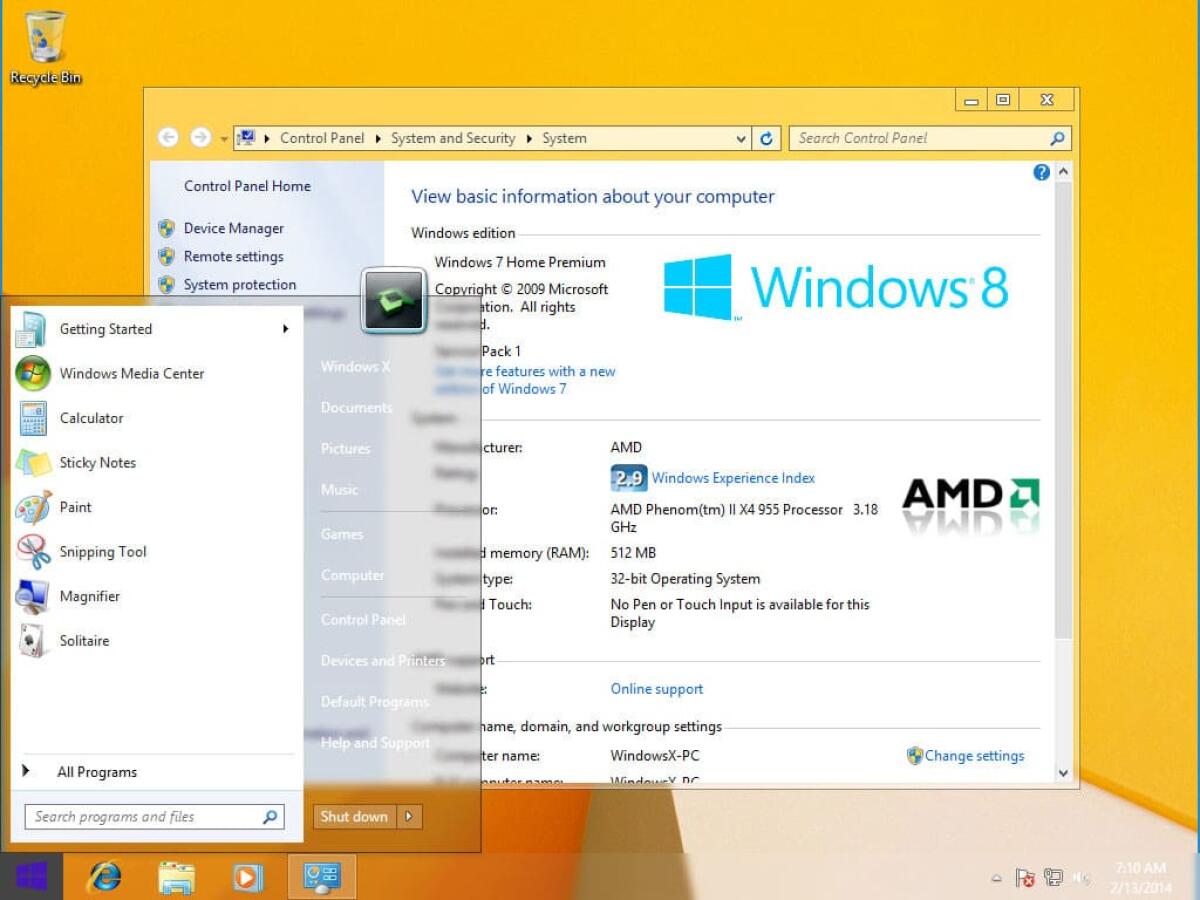
Task: Click the blue Help question mark
Action: [x=1041, y=172]
